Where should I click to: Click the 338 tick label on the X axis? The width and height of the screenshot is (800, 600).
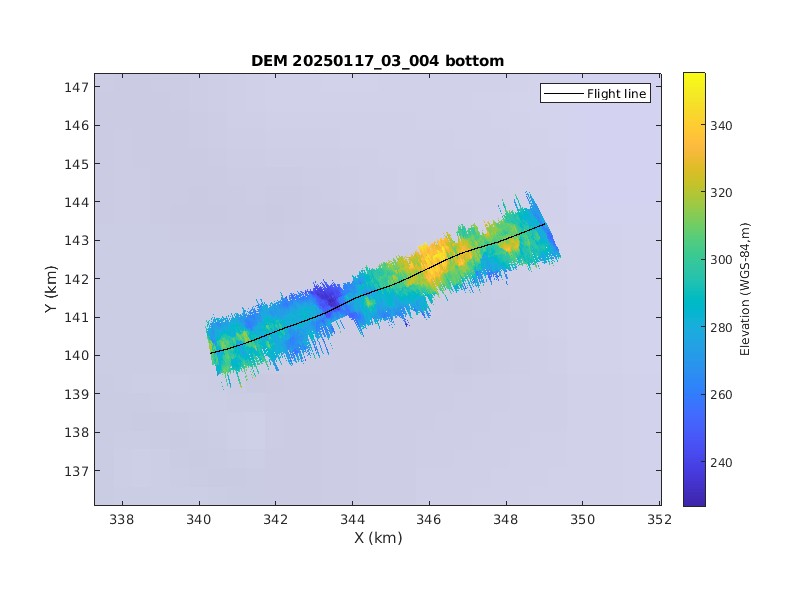[x=122, y=519]
